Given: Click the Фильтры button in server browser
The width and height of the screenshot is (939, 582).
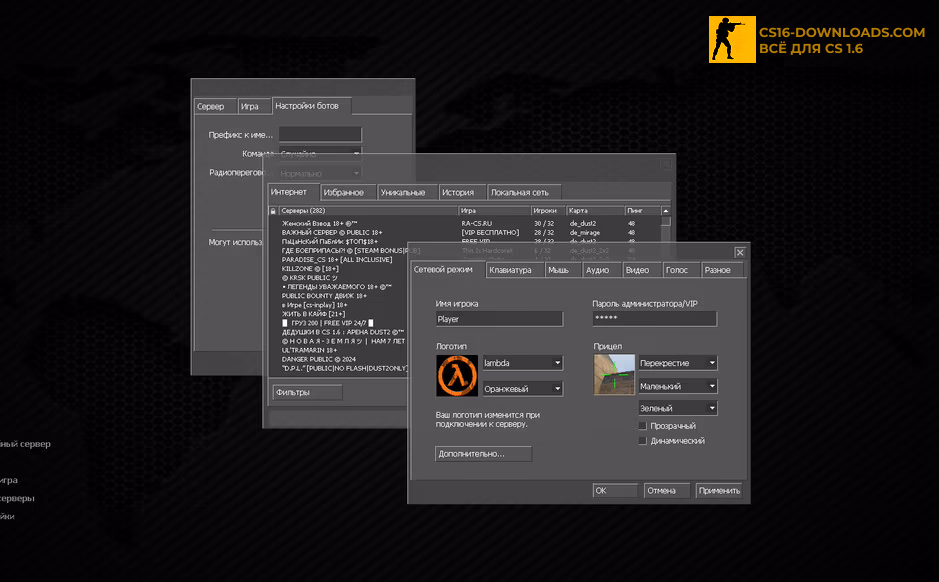Looking at the screenshot, I should click(x=308, y=392).
